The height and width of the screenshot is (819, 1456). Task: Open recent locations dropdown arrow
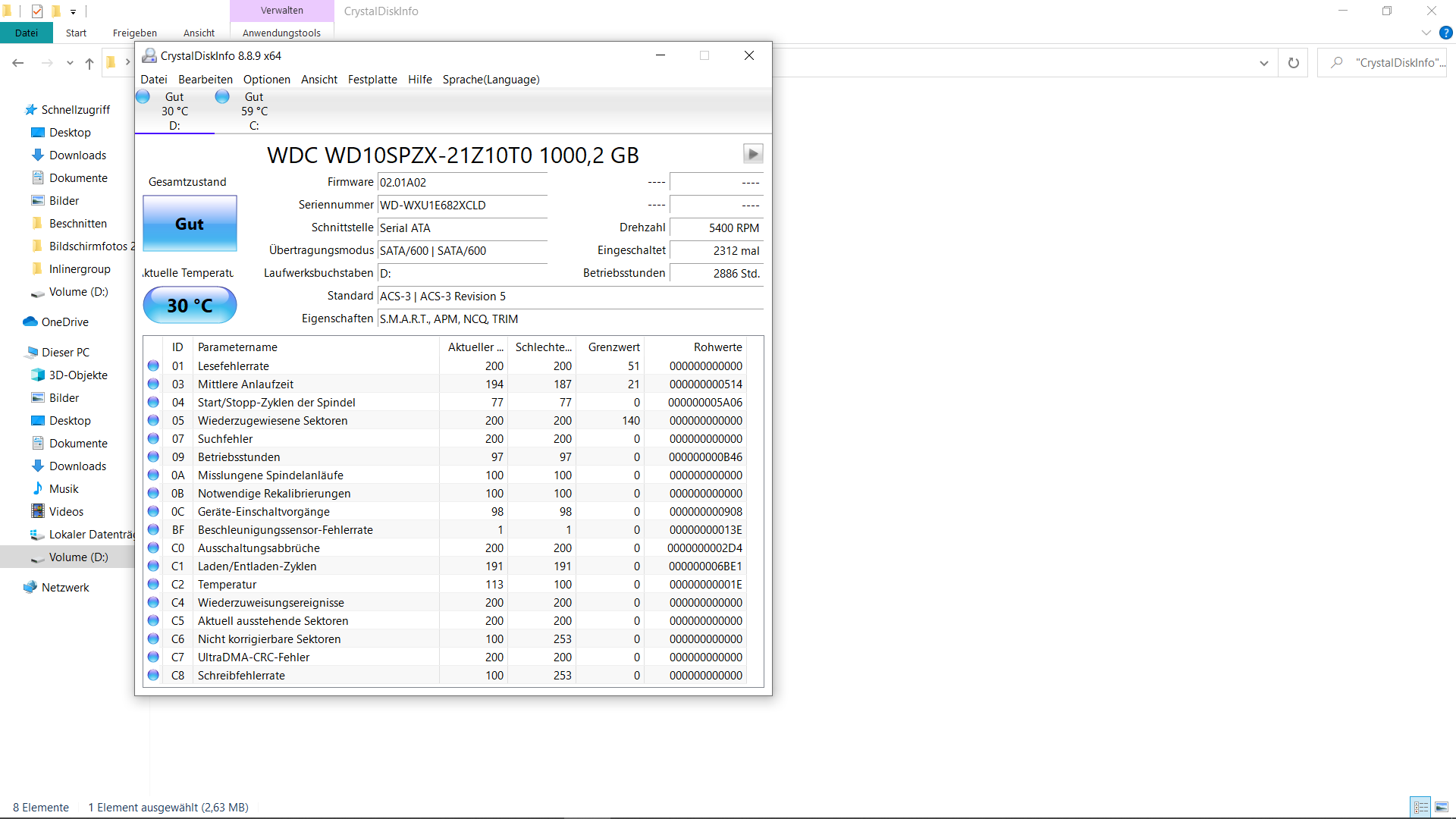70,63
